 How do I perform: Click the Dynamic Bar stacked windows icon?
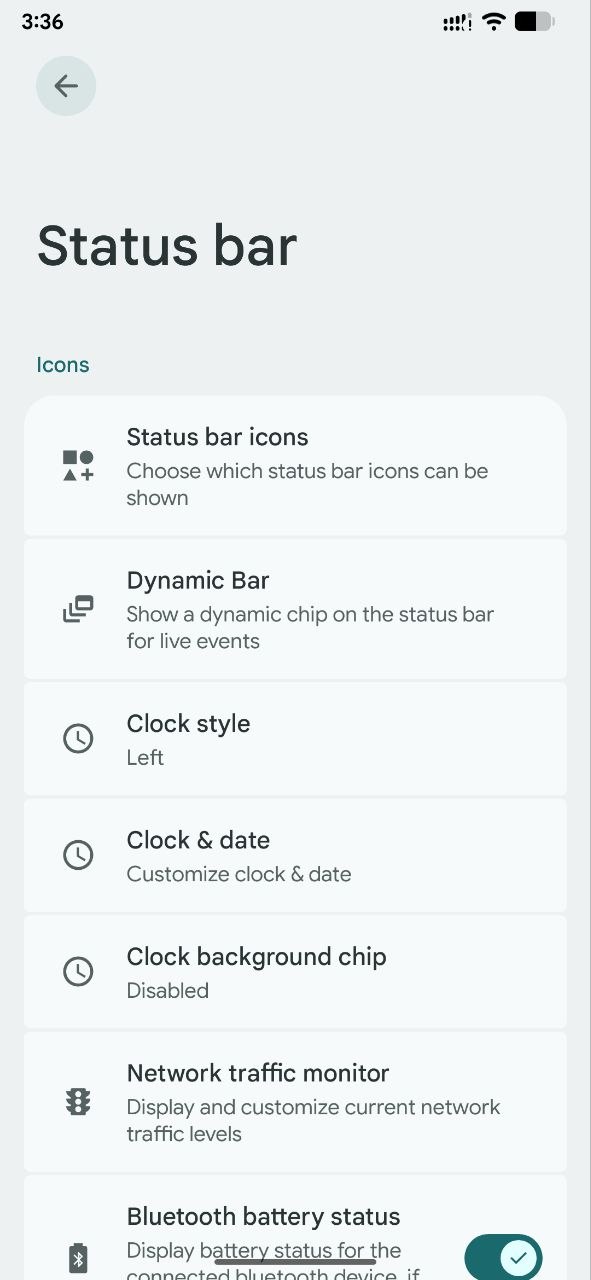pos(78,609)
